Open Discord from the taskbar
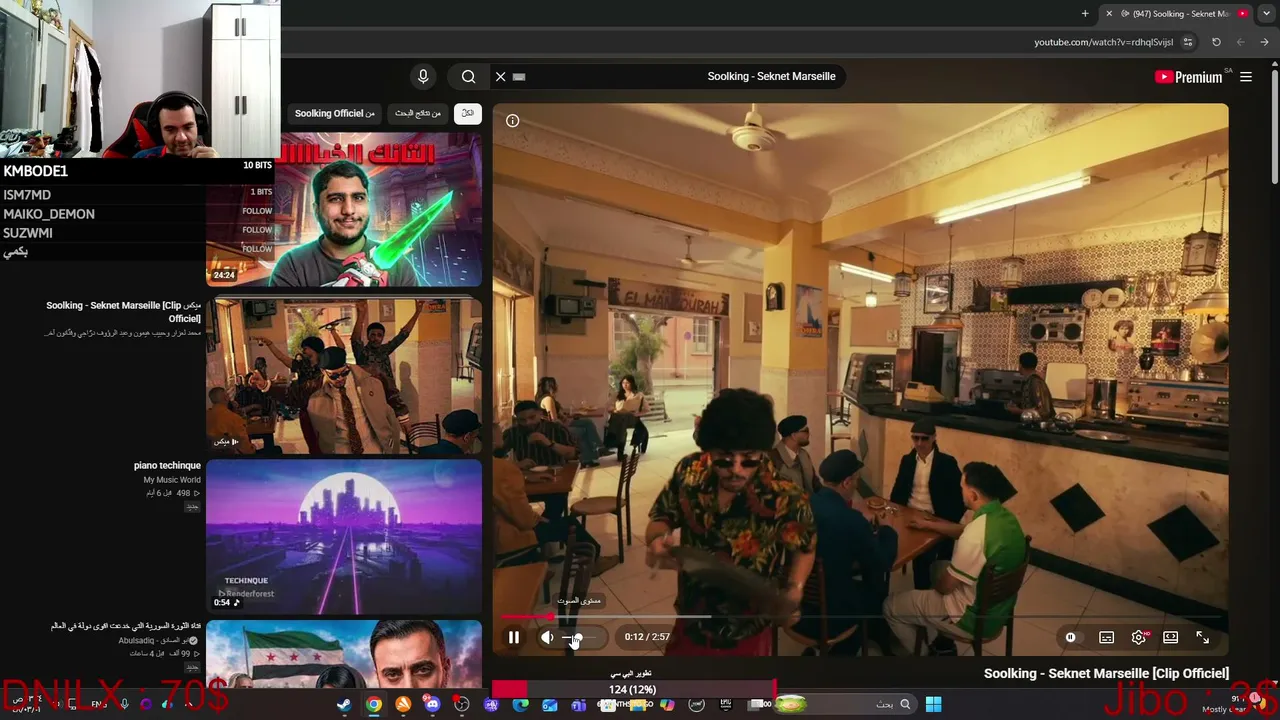 [432, 704]
